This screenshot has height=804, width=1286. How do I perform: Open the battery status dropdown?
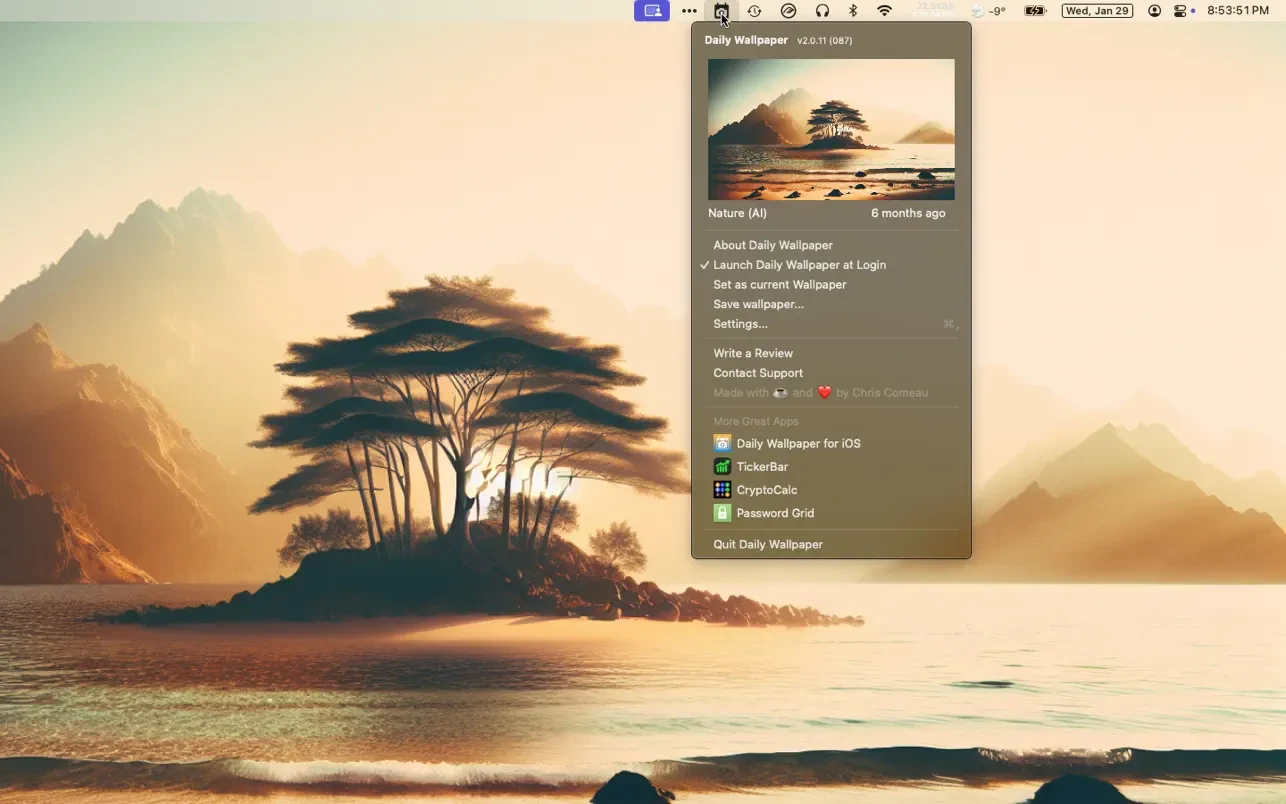coord(1035,11)
